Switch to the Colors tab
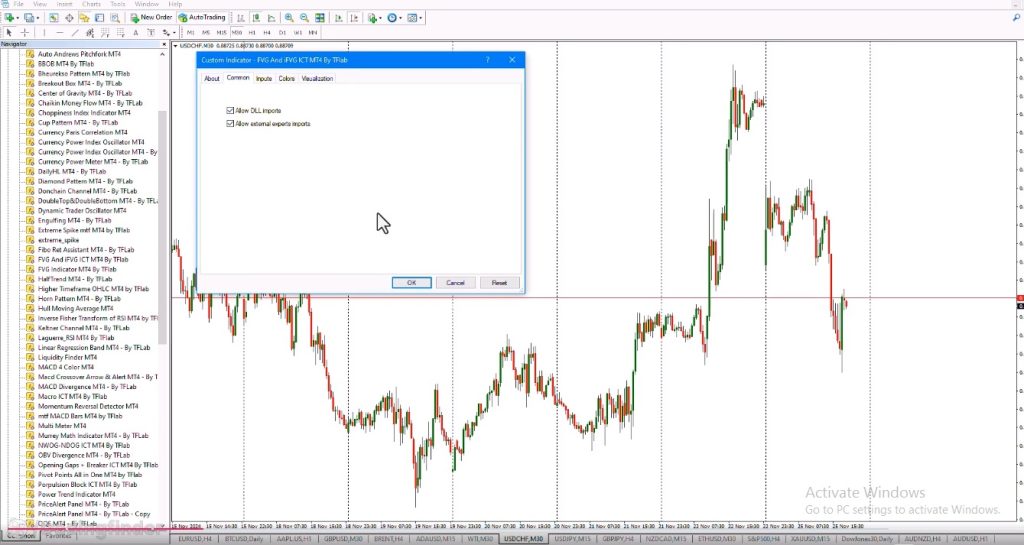The width and height of the screenshot is (1024, 545). 287,78
